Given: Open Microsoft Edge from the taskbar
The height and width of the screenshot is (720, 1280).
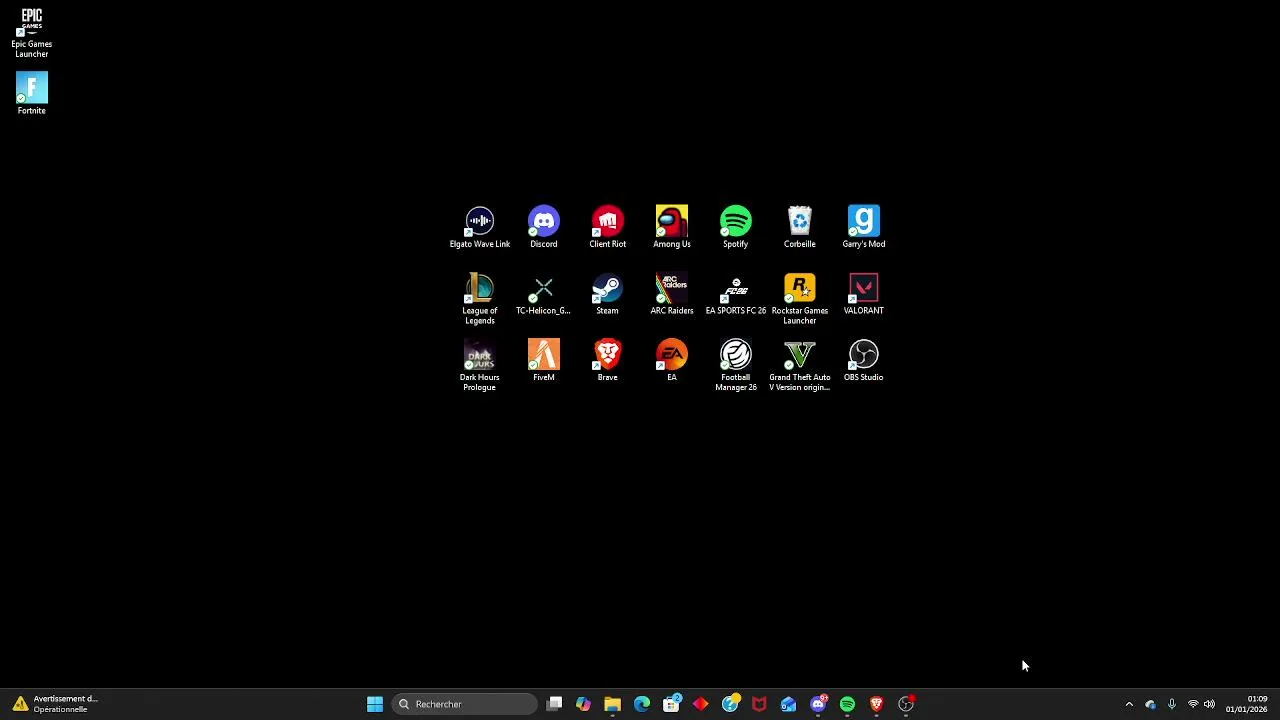Looking at the screenshot, I should (642, 704).
